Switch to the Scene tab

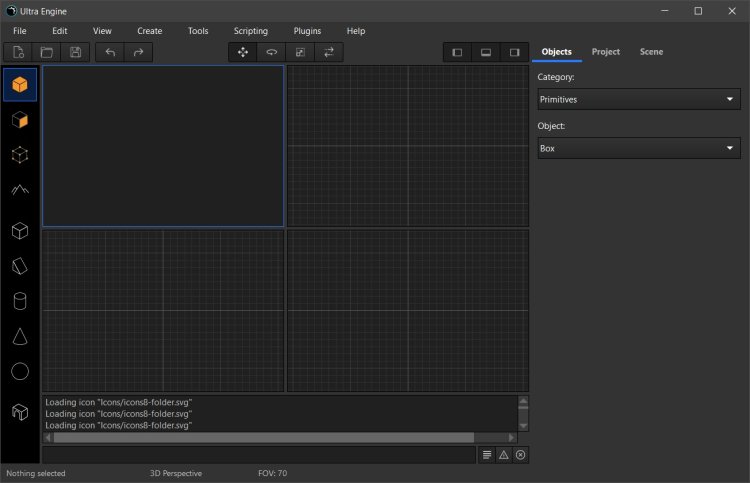point(651,51)
